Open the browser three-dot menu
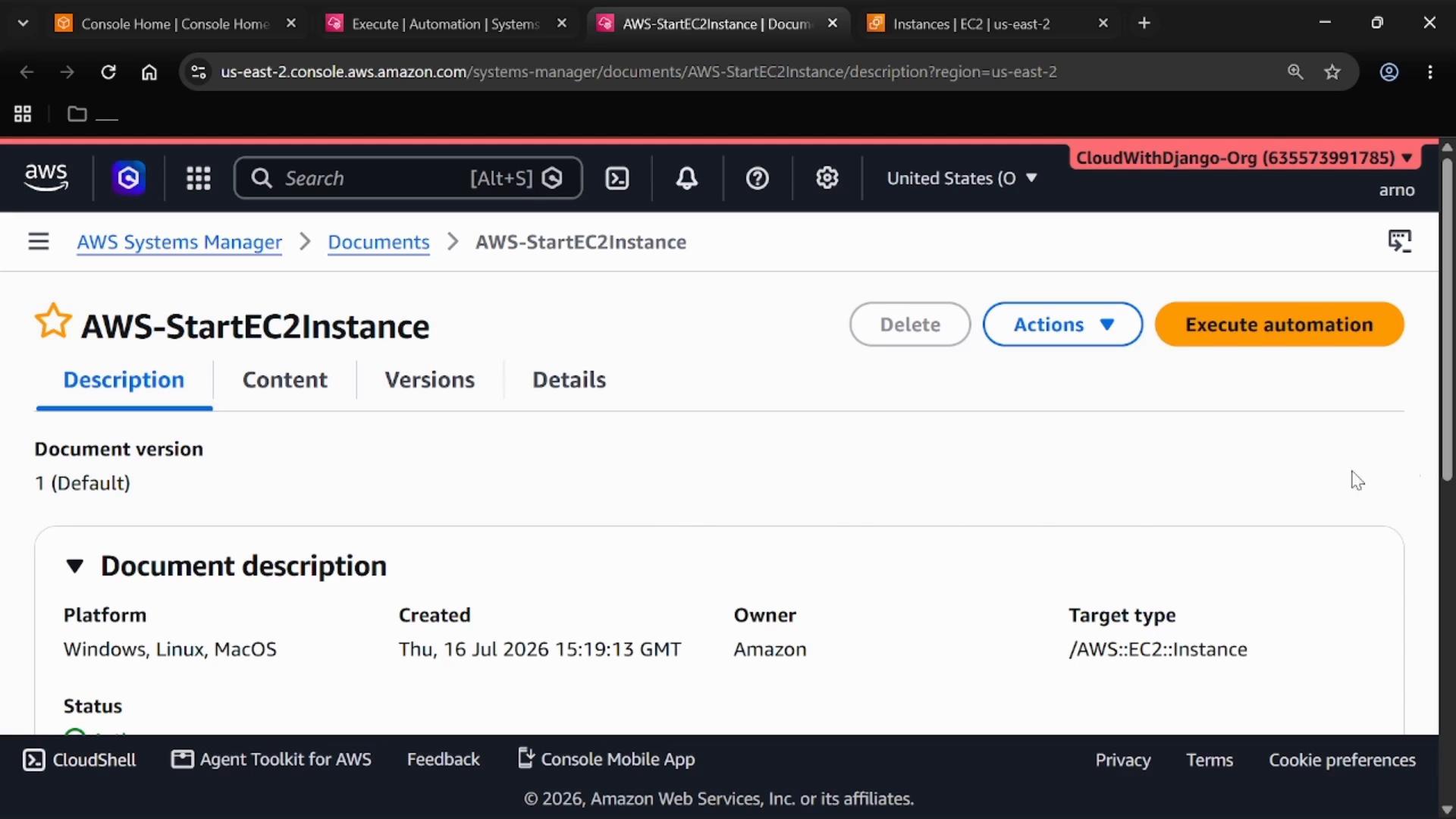The width and height of the screenshot is (1456, 819). pyautogui.click(x=1430, y=72)
